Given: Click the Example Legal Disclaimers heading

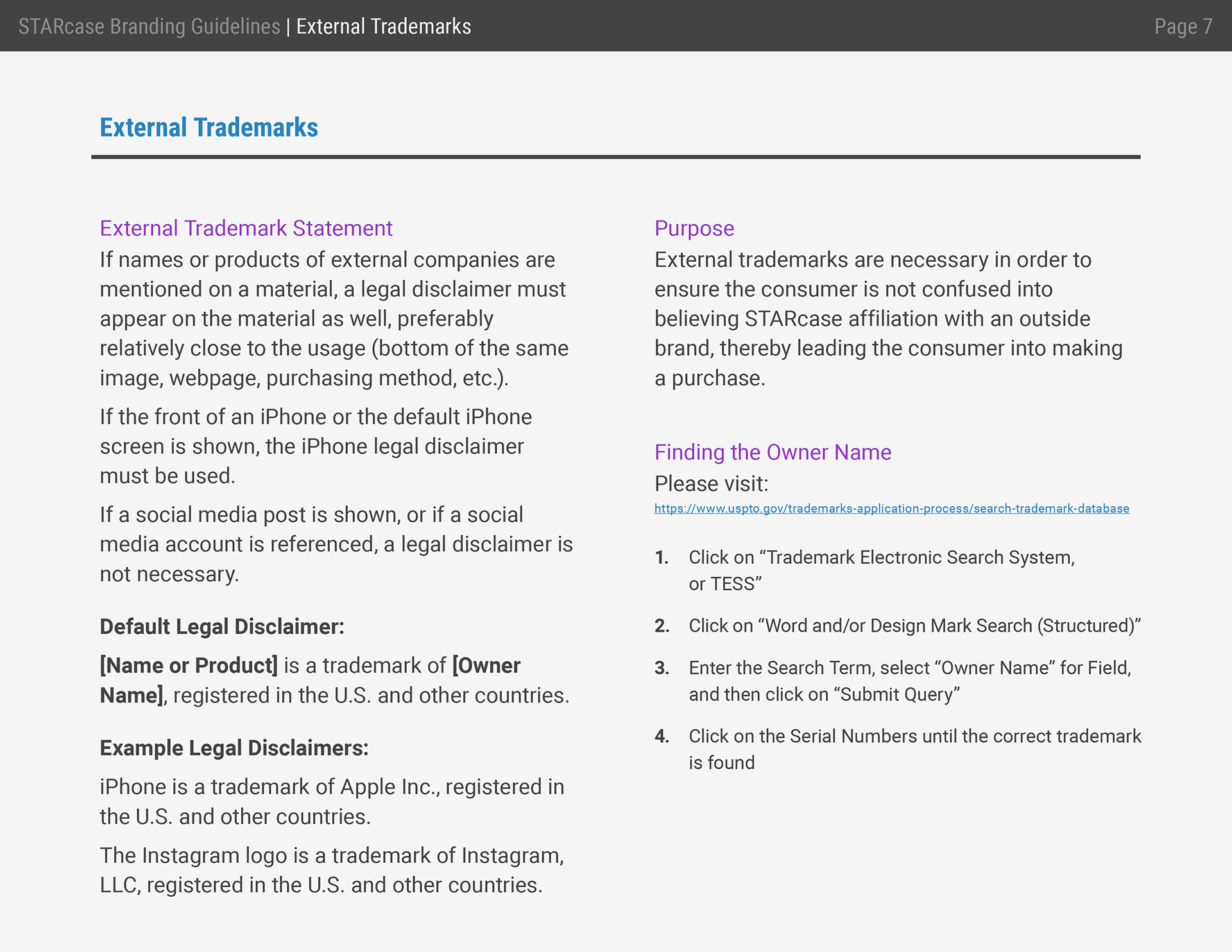Looking at the screenshot, I should tap(234, 748).
